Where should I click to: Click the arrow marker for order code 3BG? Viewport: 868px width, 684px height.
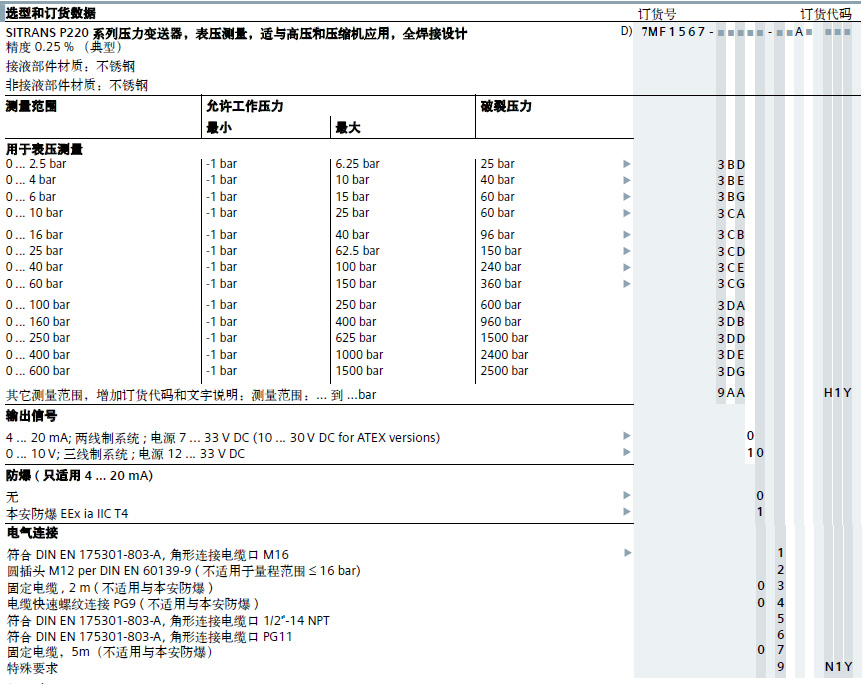pyautogui.click(x=627, y=196)
